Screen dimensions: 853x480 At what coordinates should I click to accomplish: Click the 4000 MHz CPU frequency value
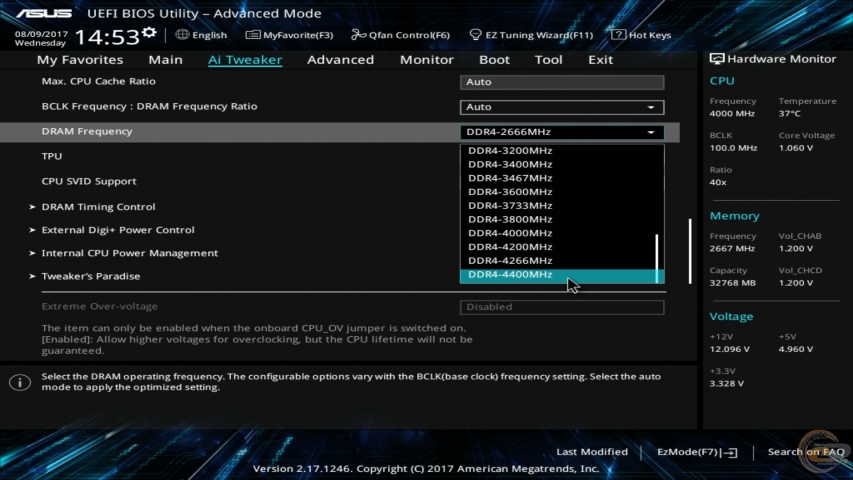click(732, 114)
